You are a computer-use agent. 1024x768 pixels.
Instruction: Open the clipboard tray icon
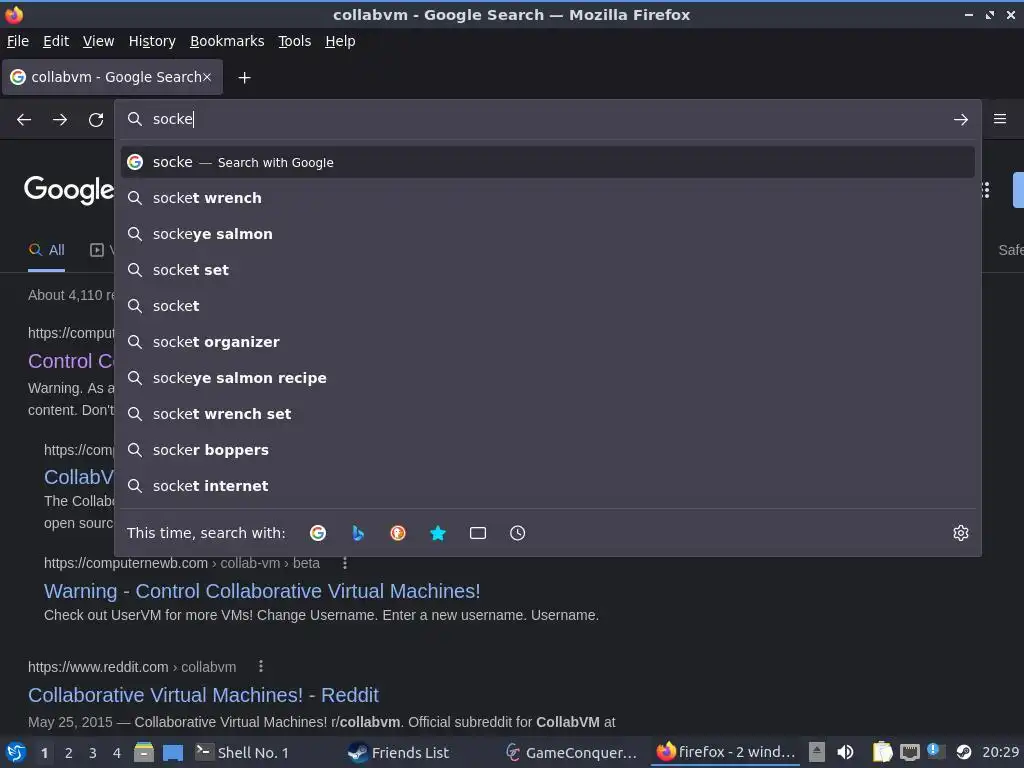click(x=882, y=752)
